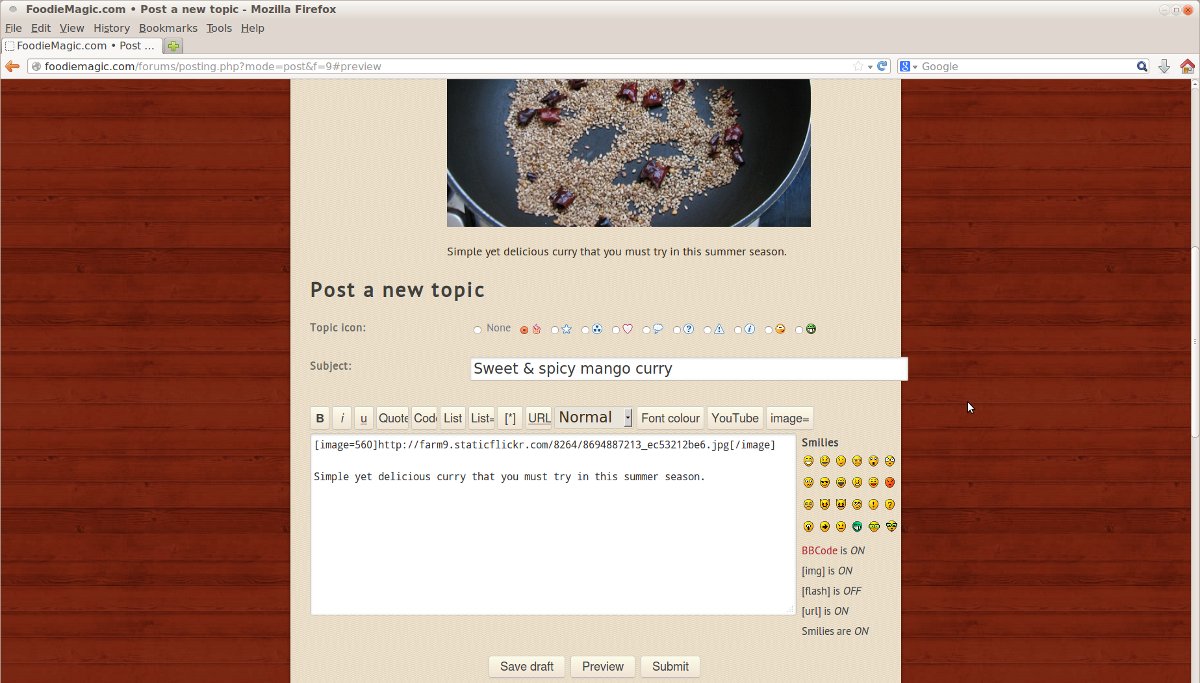
Task: Open the Edit menu
Action: tap(41, 28)
